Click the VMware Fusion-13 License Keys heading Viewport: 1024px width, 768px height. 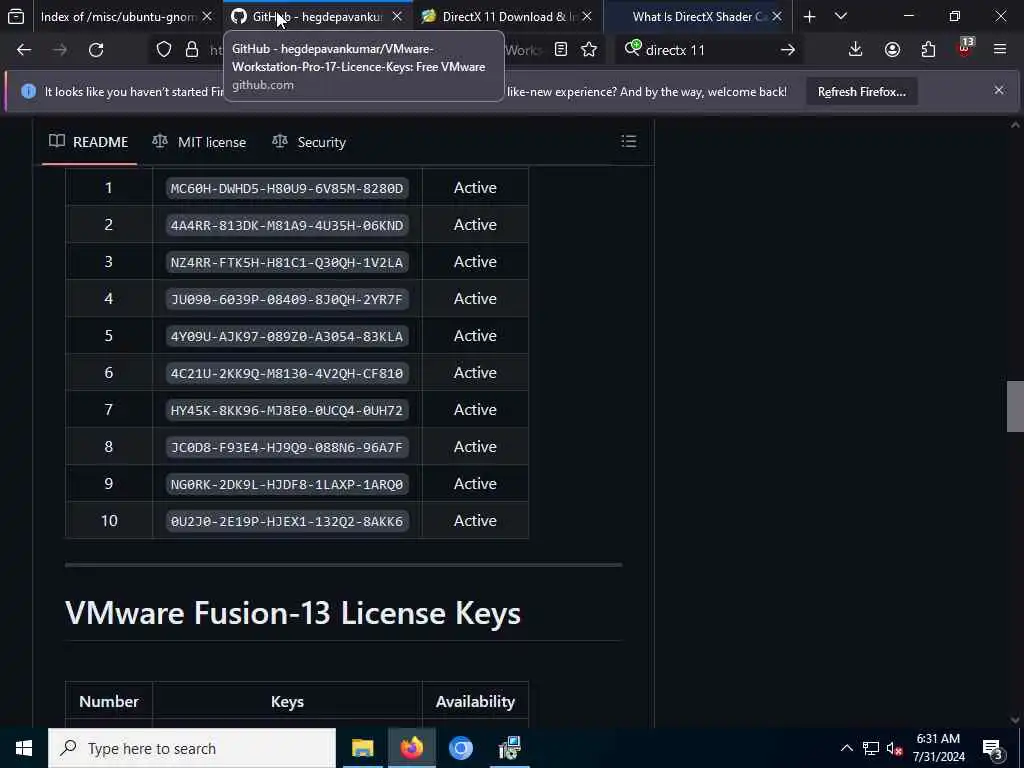click(x=293, y=613)
